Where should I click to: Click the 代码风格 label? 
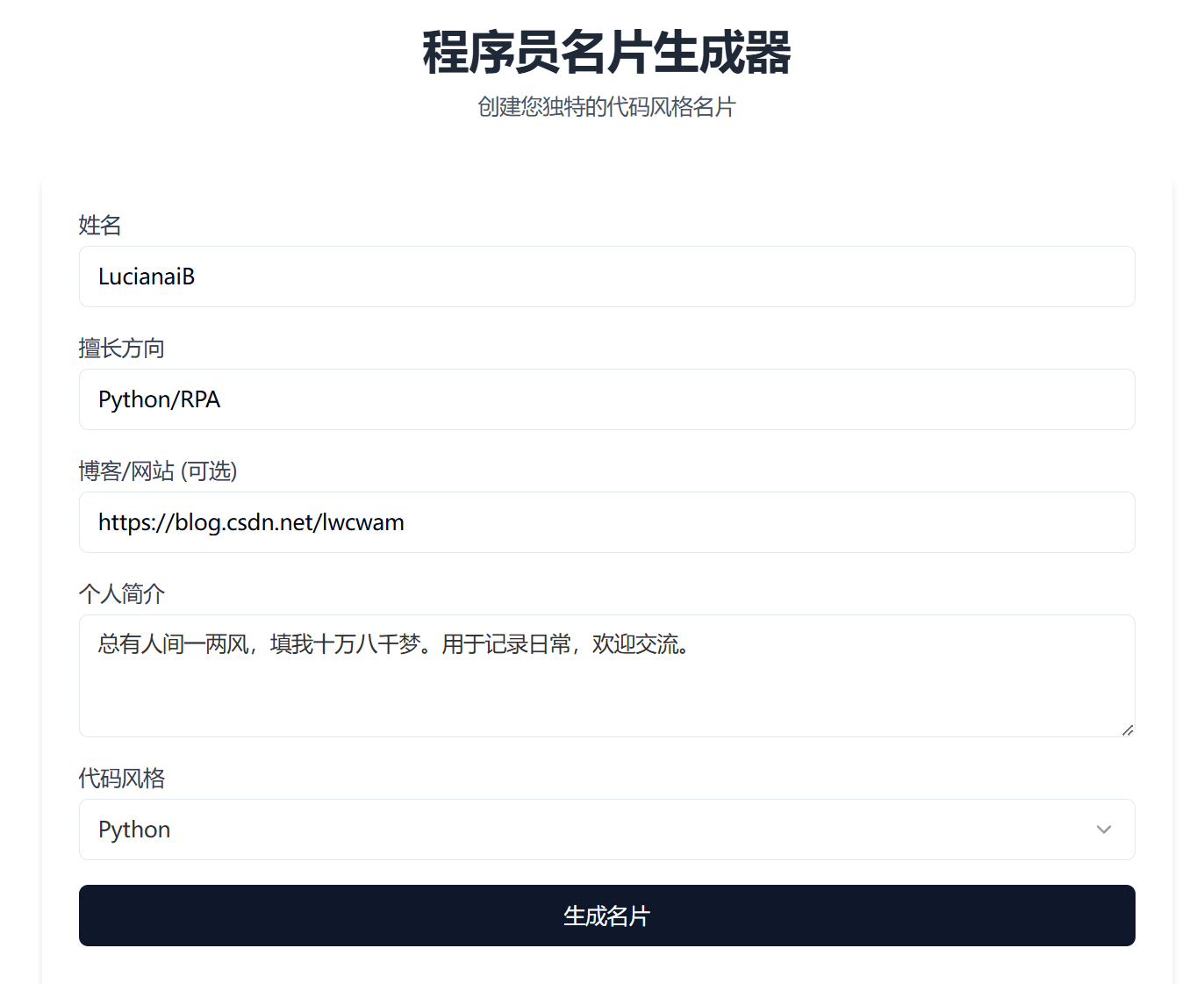(122, 779)
